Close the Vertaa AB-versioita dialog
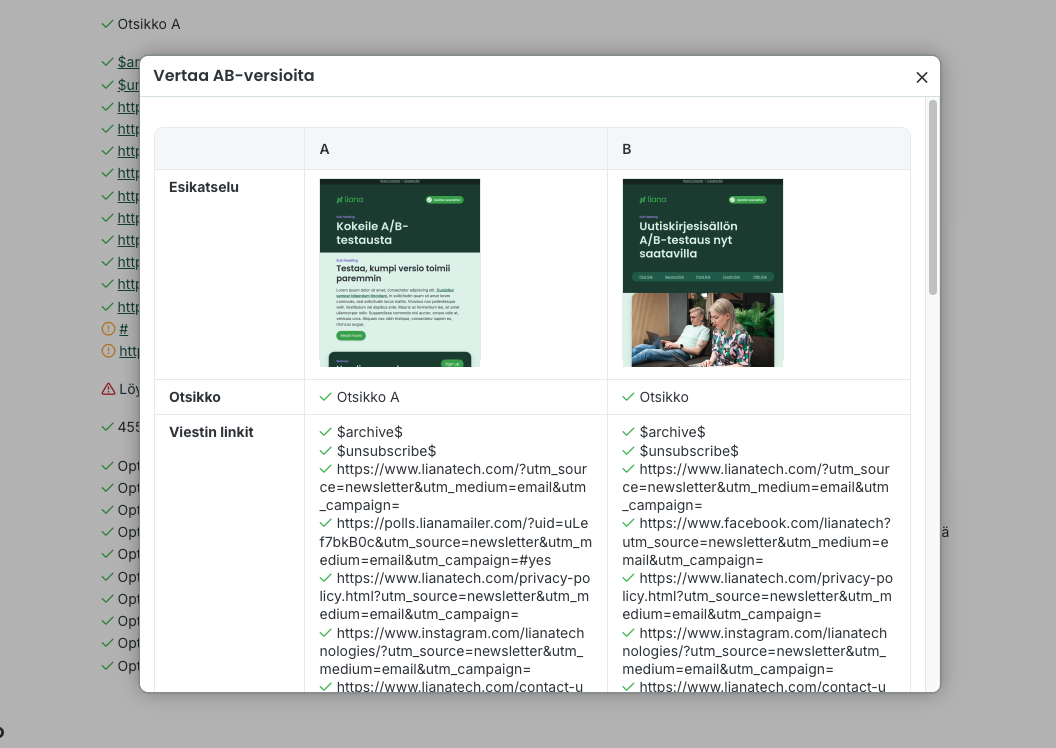 point(921,77)
